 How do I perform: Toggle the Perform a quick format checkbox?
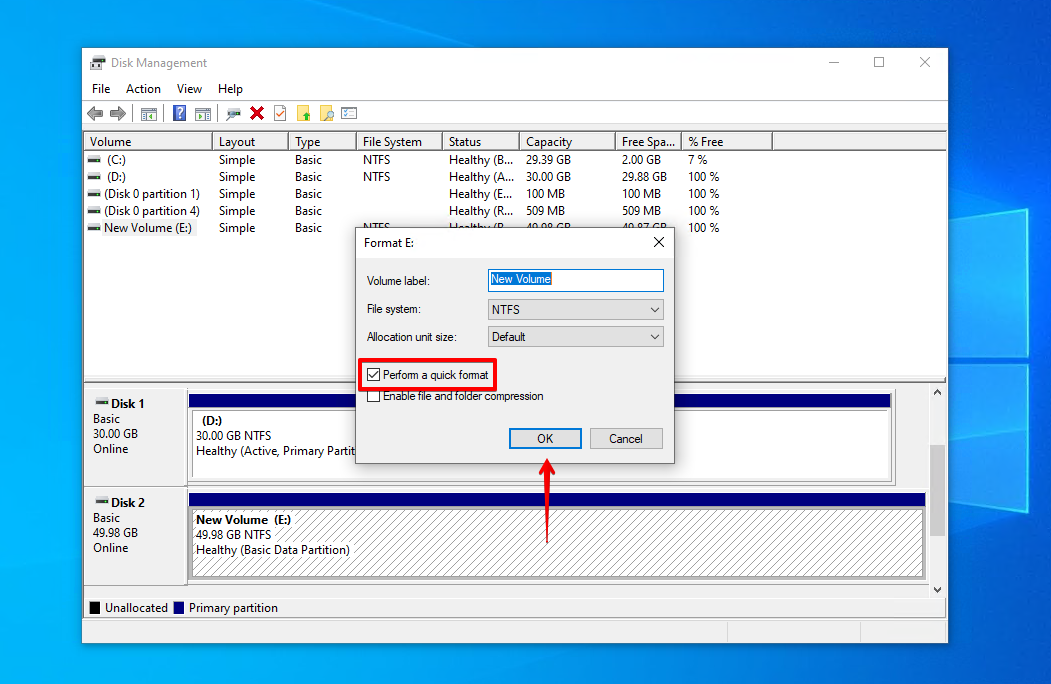374,375
